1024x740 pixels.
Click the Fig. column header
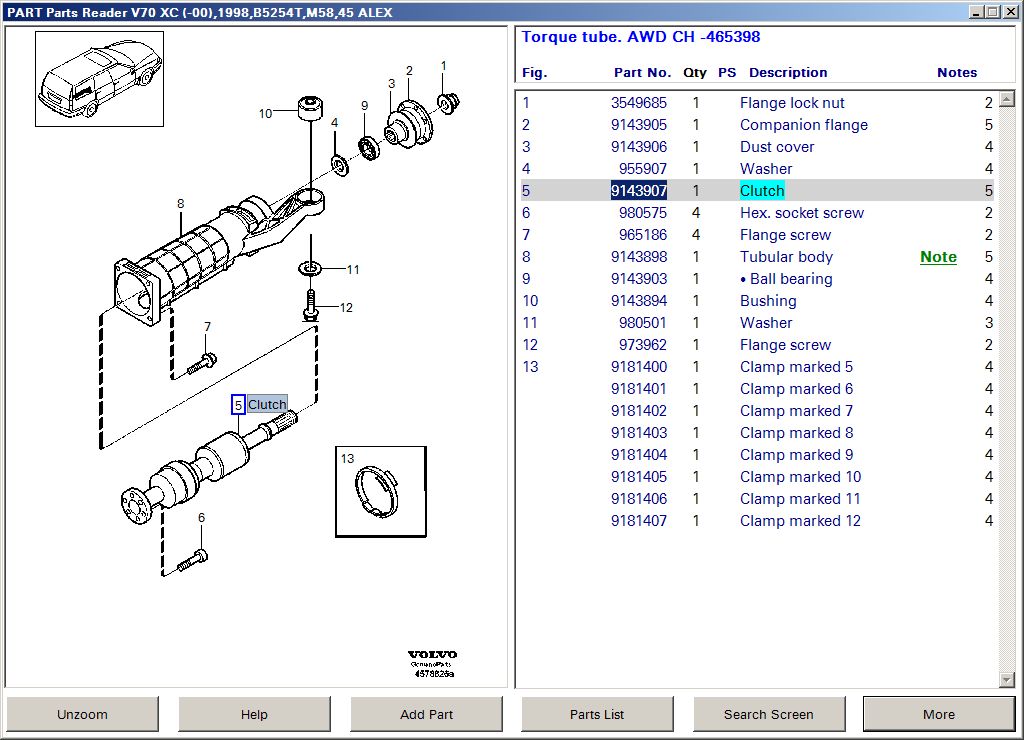(x=534, y=72)
